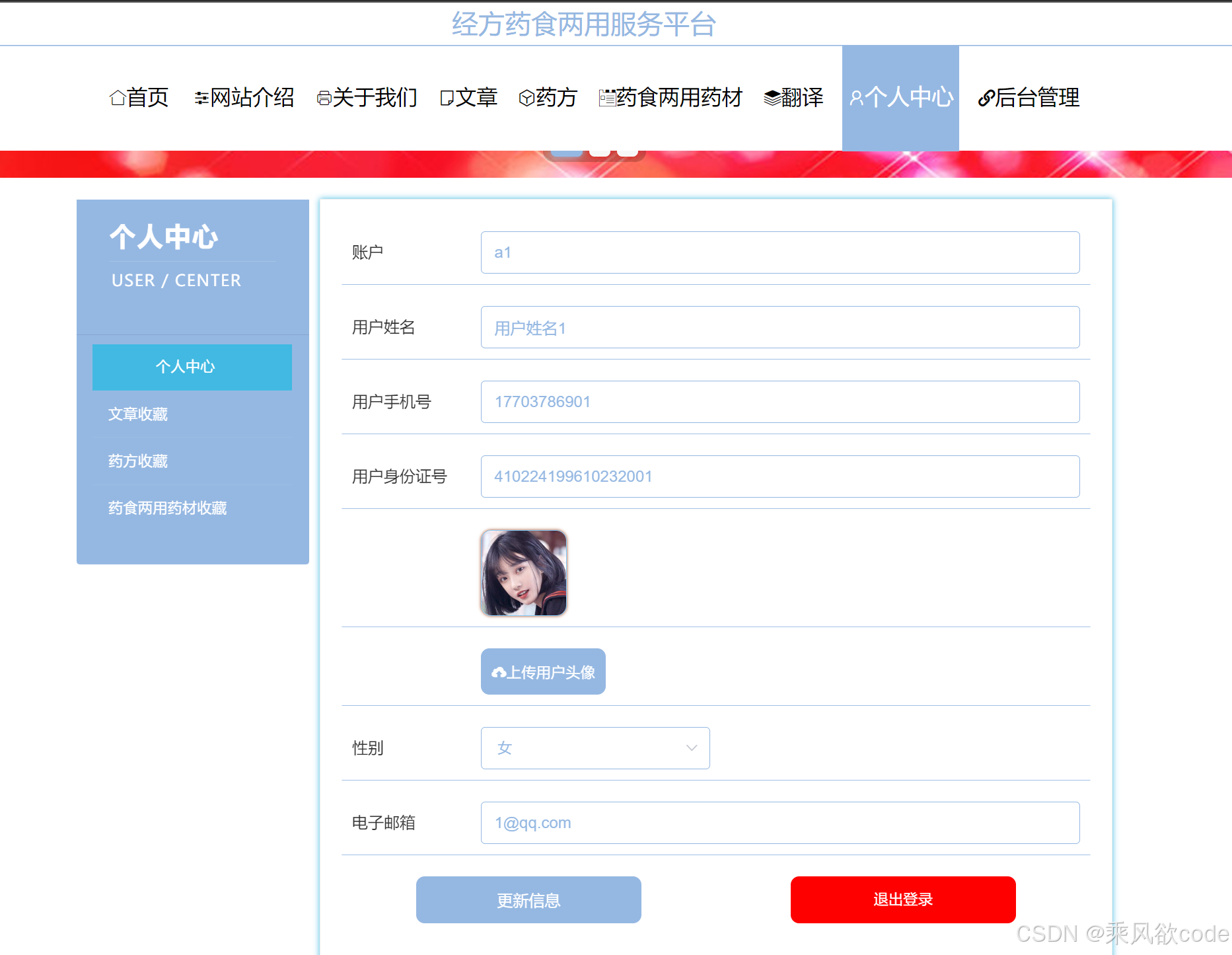Click the 更新信息 update button

(528, 899)
